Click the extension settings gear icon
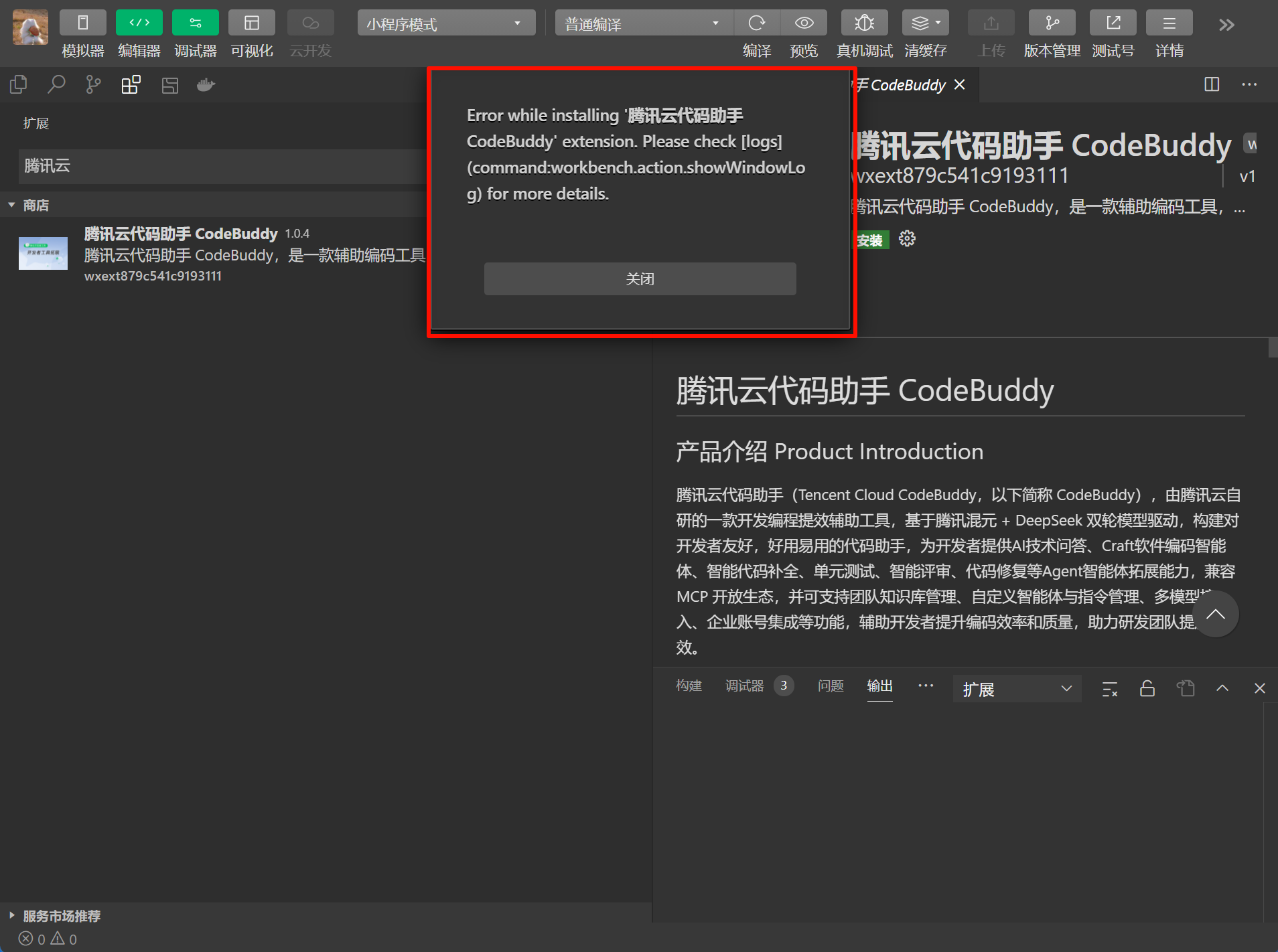 907,239
